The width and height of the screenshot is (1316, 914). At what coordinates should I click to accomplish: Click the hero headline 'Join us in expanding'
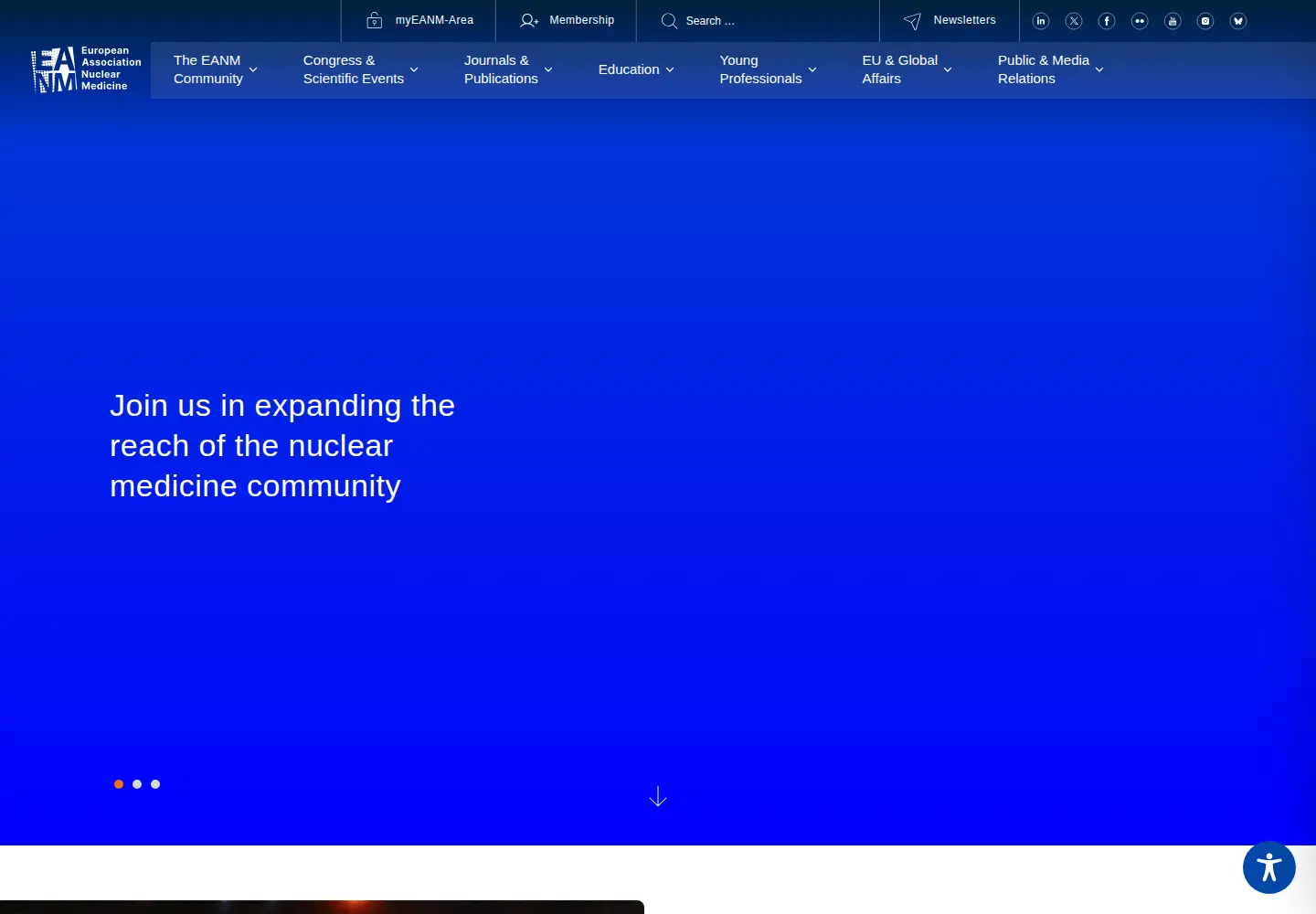(282, 446)
